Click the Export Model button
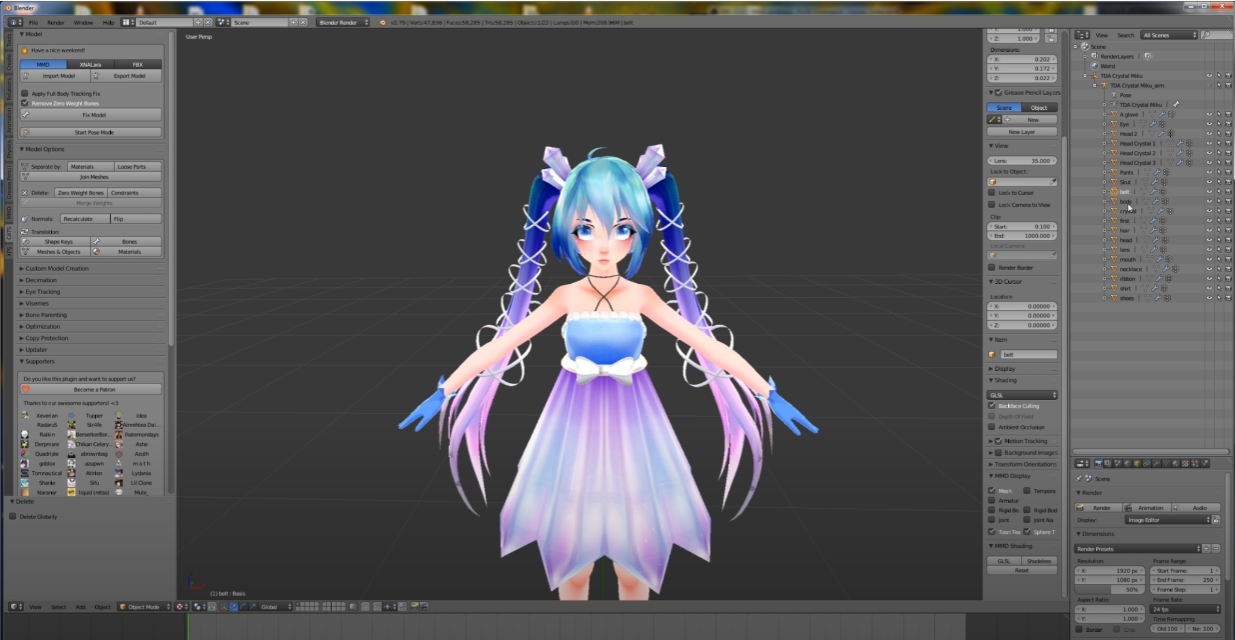1235x640 pixels. [127, 75]
